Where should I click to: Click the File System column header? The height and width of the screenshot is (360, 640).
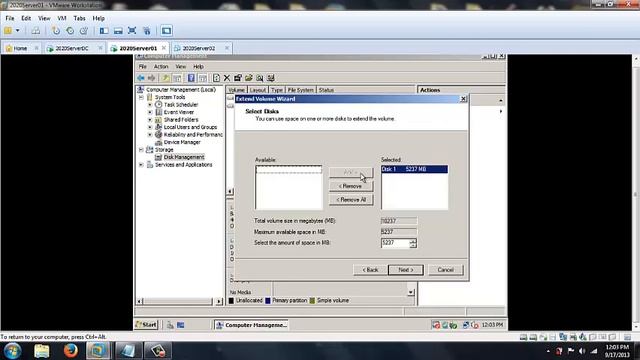300,90
